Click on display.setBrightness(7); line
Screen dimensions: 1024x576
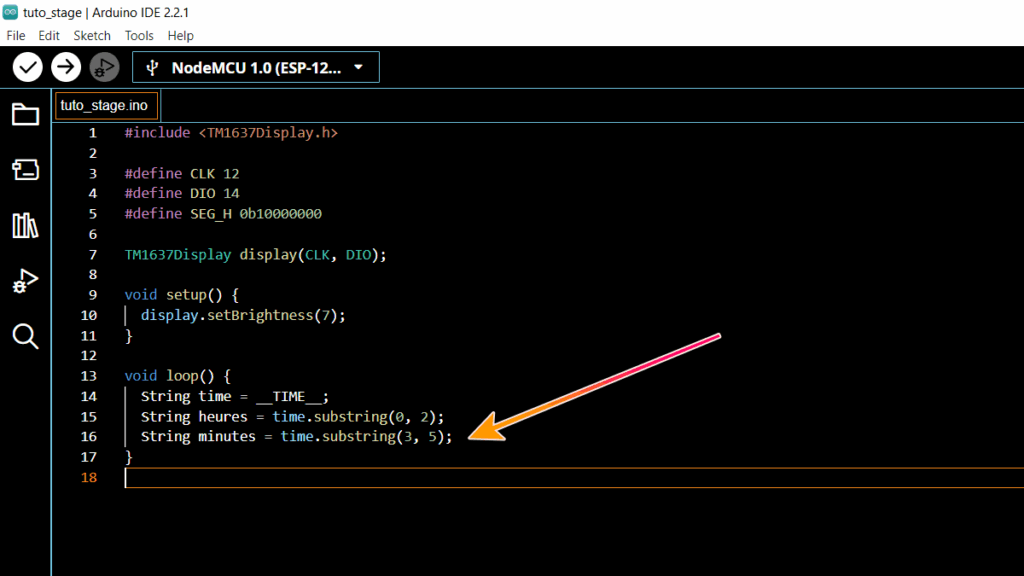click(x=243, y=315)
